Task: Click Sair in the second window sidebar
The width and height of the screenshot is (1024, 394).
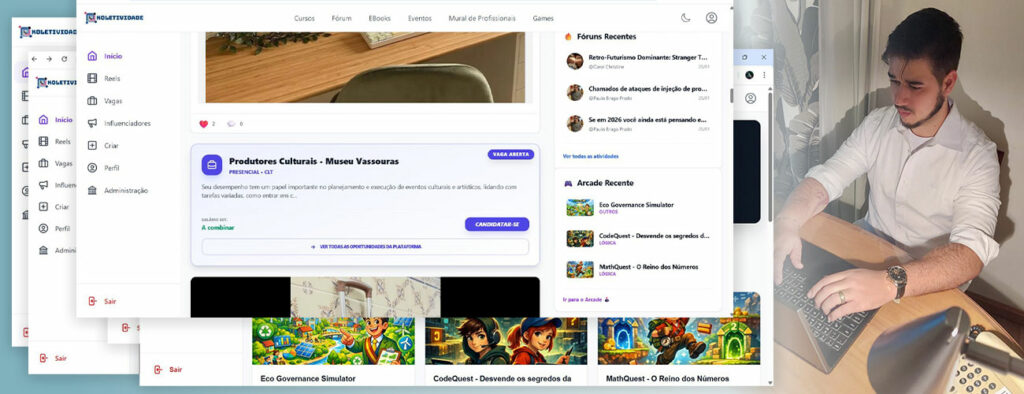Action: 53,358
